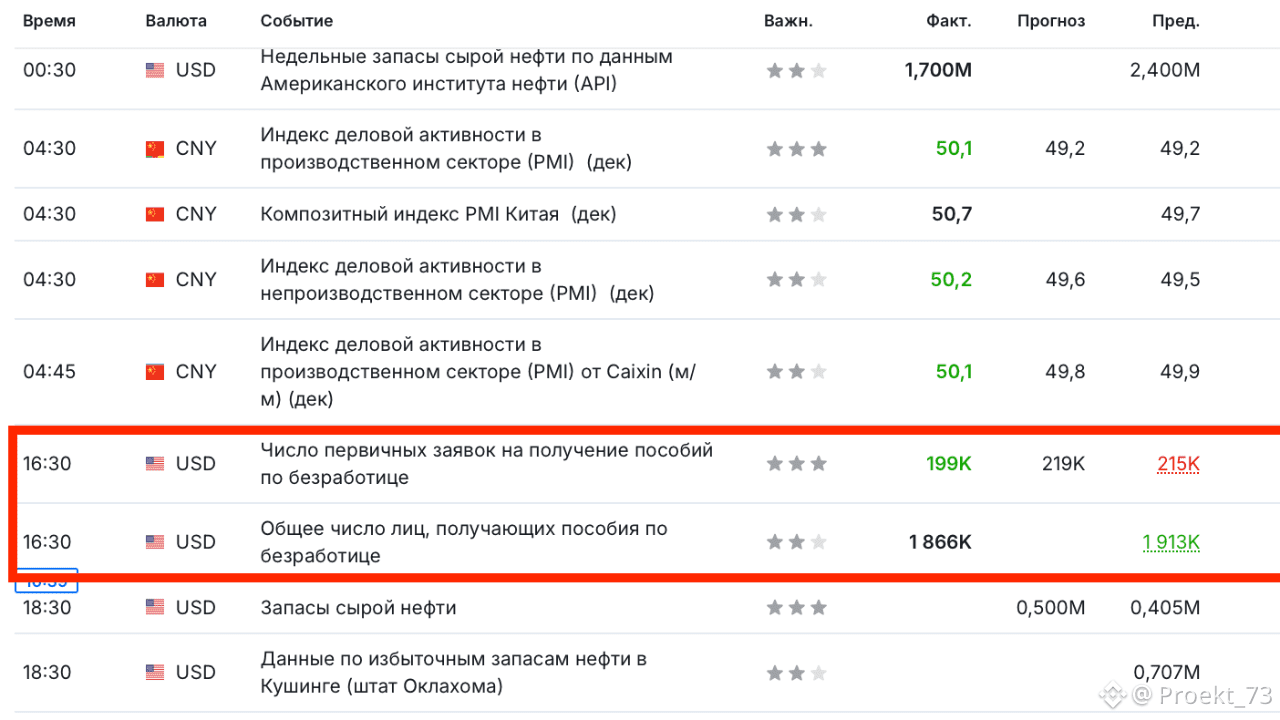The height and width of the screenshot is (720, 1280).
Task: Open event Число первичных заявок на получение пособий
Action: (487, 464)
